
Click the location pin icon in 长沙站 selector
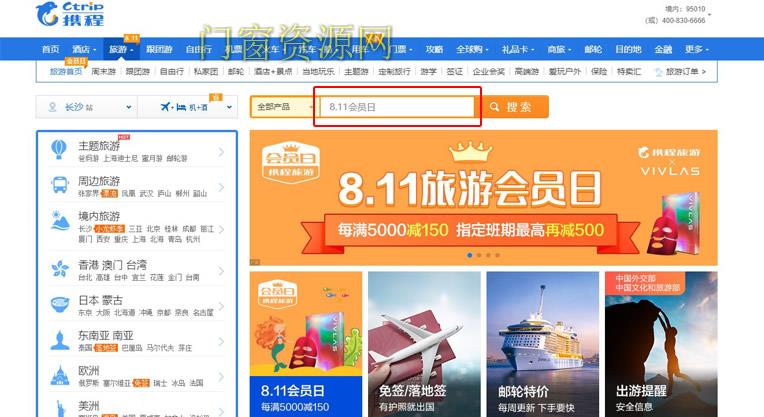pyautogui.click(x=53, y=107)
